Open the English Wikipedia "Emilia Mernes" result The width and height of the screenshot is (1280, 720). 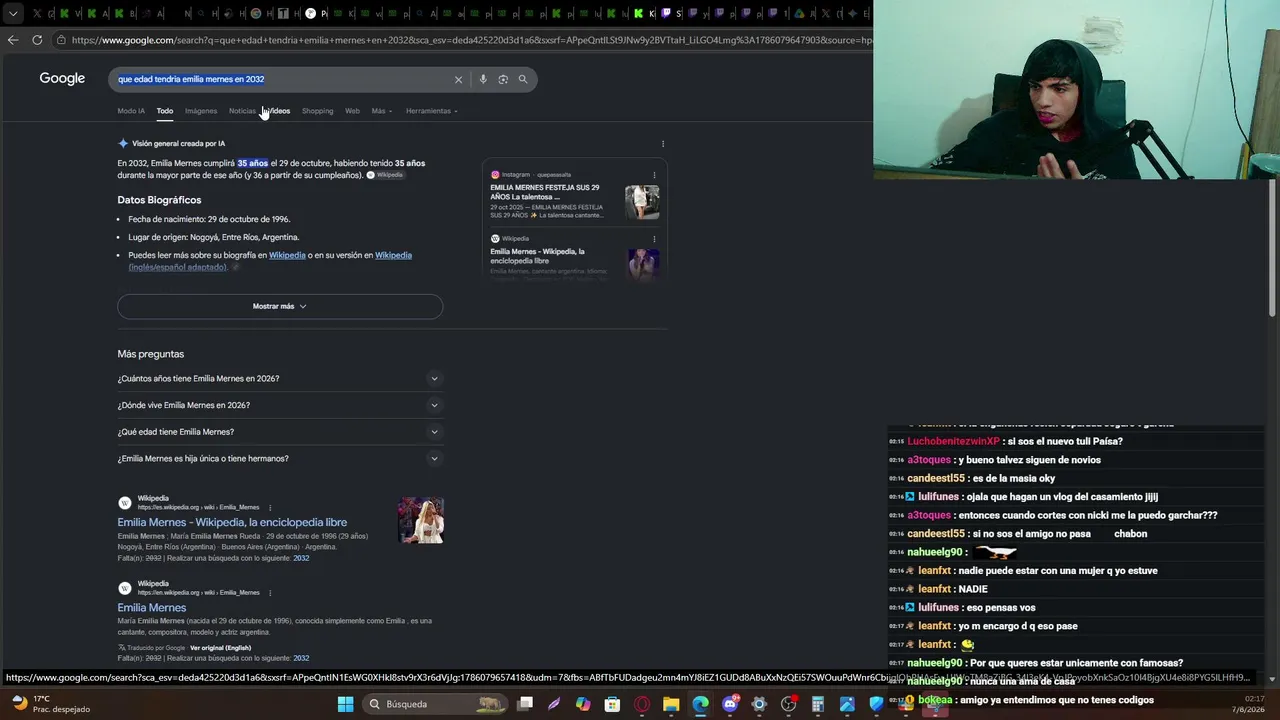[152, 607]
